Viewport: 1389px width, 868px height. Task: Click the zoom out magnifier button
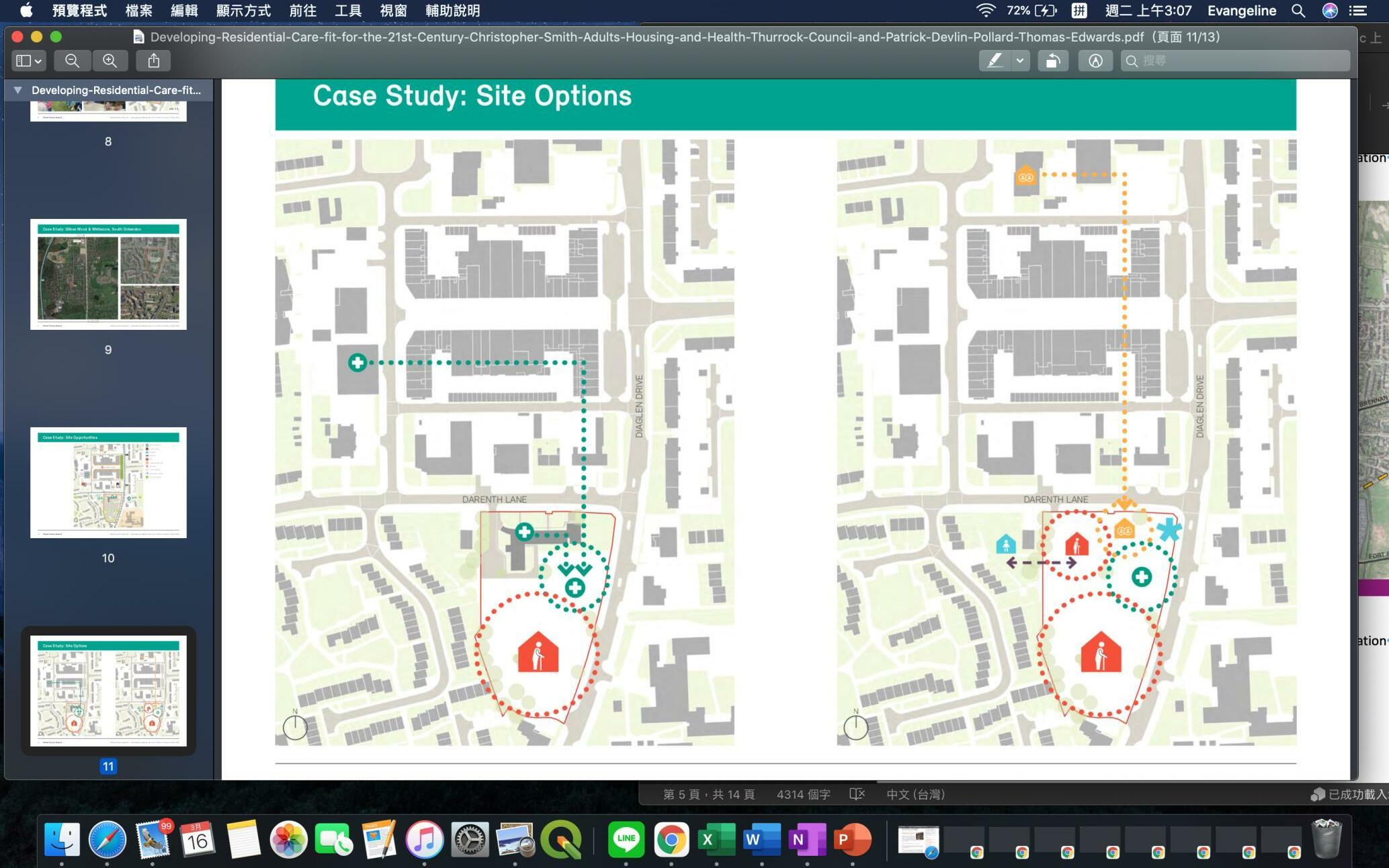pyautogui.click(x=72, y=60)
